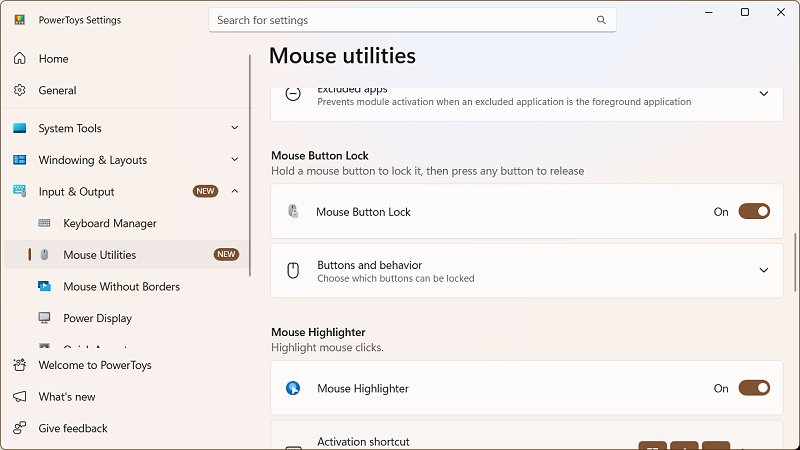Screen dimensions: 800x450
Task: Click the Mouse Utilities sidebar mouse icon
Action: click(x=44, y=255)
